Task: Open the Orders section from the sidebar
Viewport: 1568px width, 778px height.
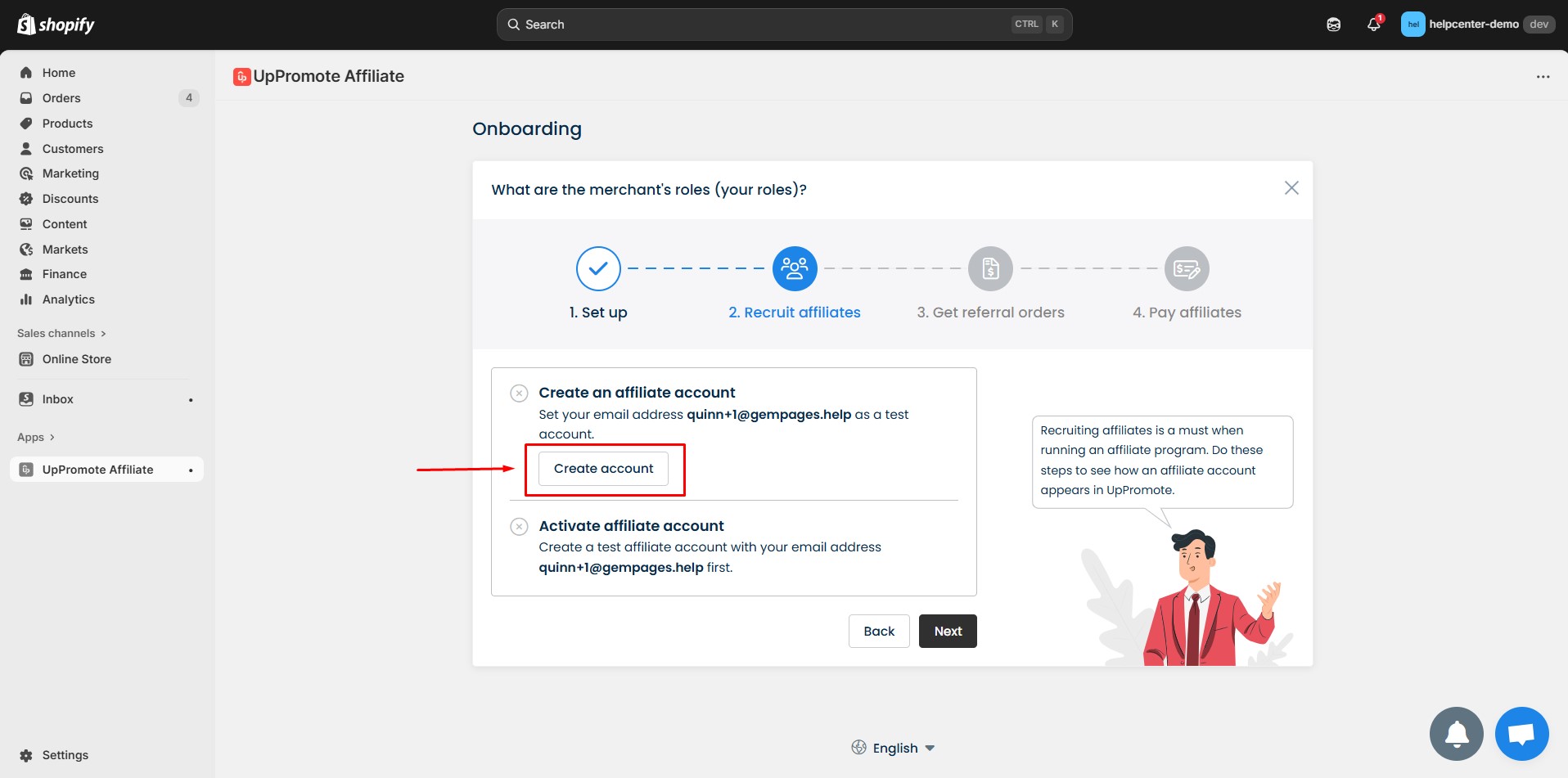Action: tap(61, 97)
